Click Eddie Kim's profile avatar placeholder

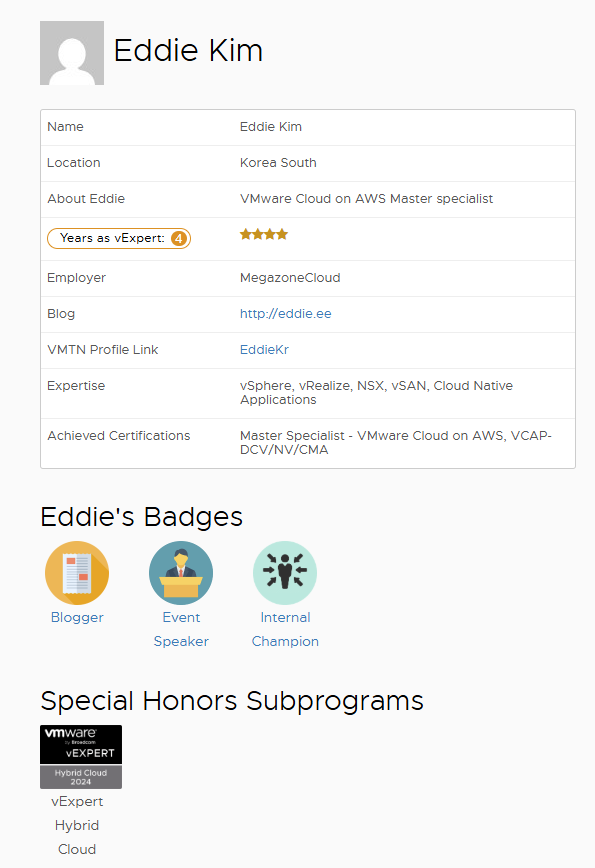pos(72,53)
